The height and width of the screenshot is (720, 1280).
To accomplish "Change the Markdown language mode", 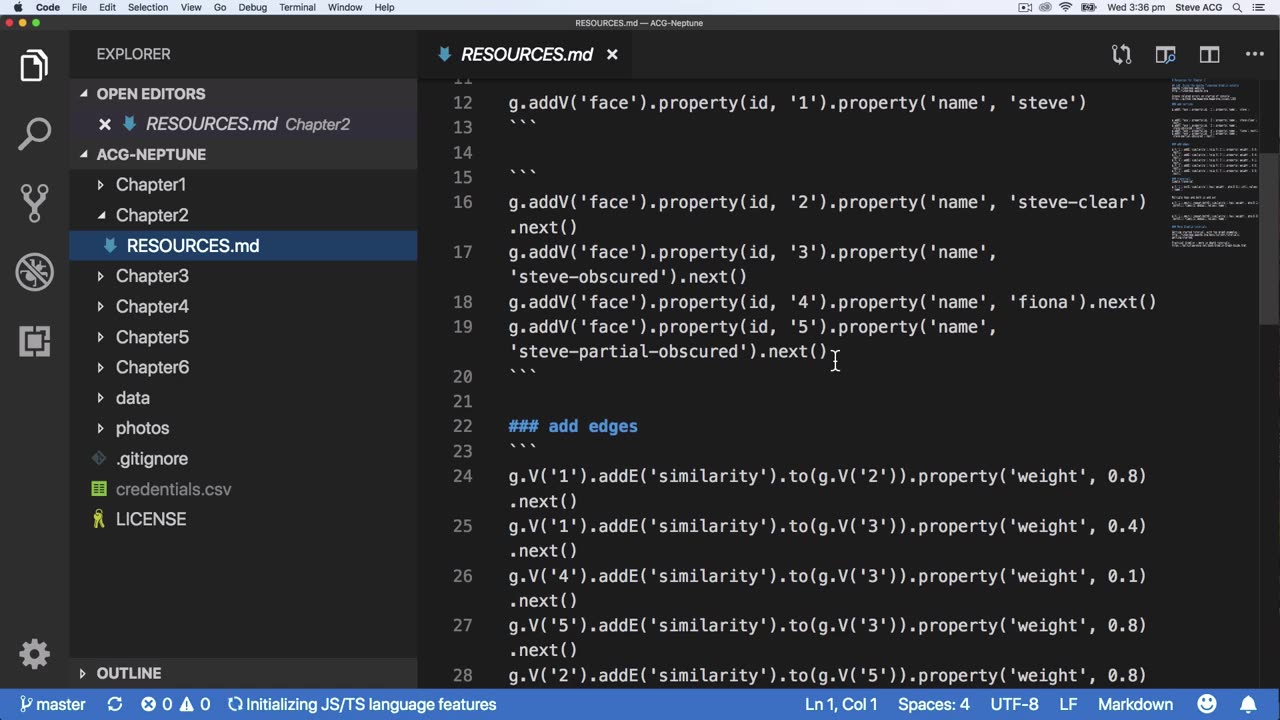I will click(x=1135, y=704).
